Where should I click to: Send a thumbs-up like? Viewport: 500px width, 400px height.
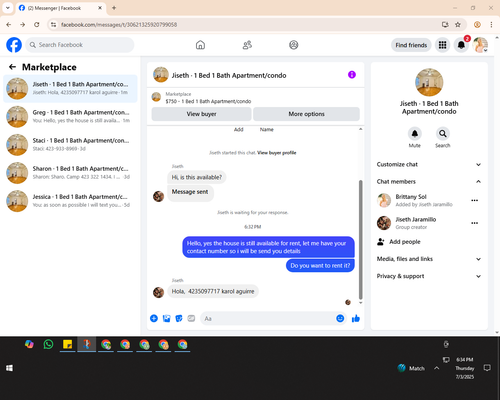pos(356,318)
